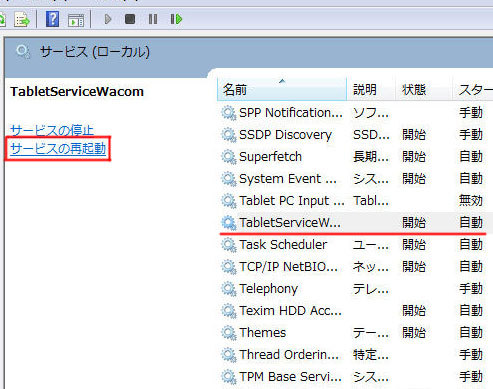Click the gear icon of System Event row
The width and height of the screenshot is (493, 389).
point(229,179)
